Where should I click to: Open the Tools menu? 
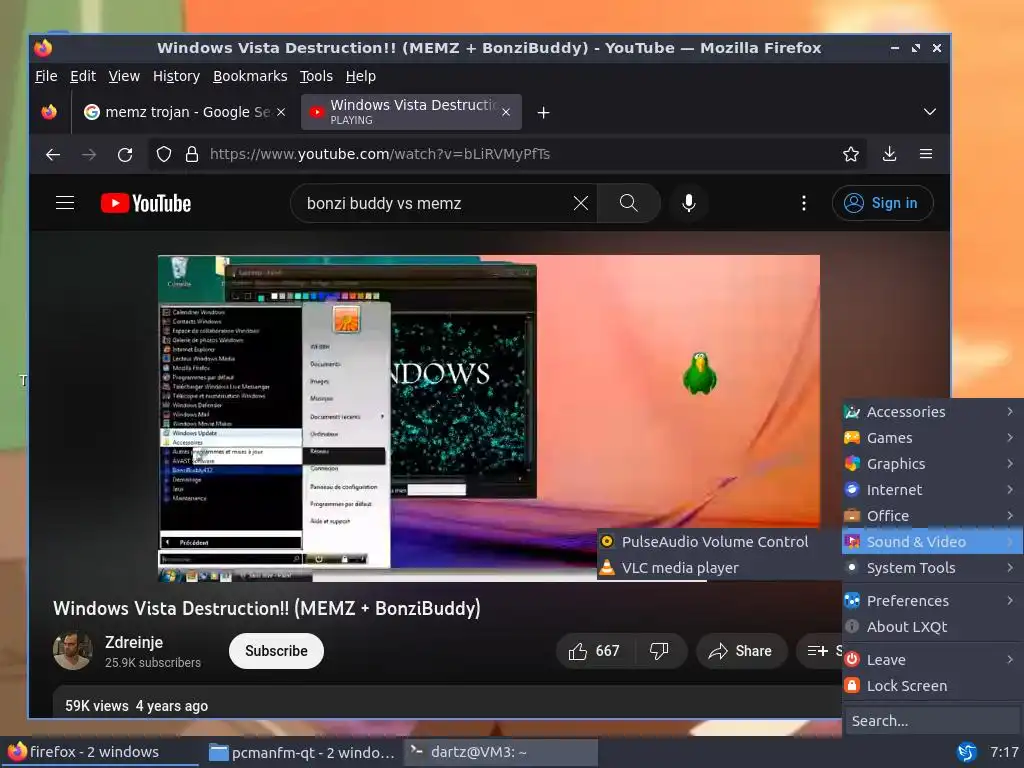[x=316, y=76]
